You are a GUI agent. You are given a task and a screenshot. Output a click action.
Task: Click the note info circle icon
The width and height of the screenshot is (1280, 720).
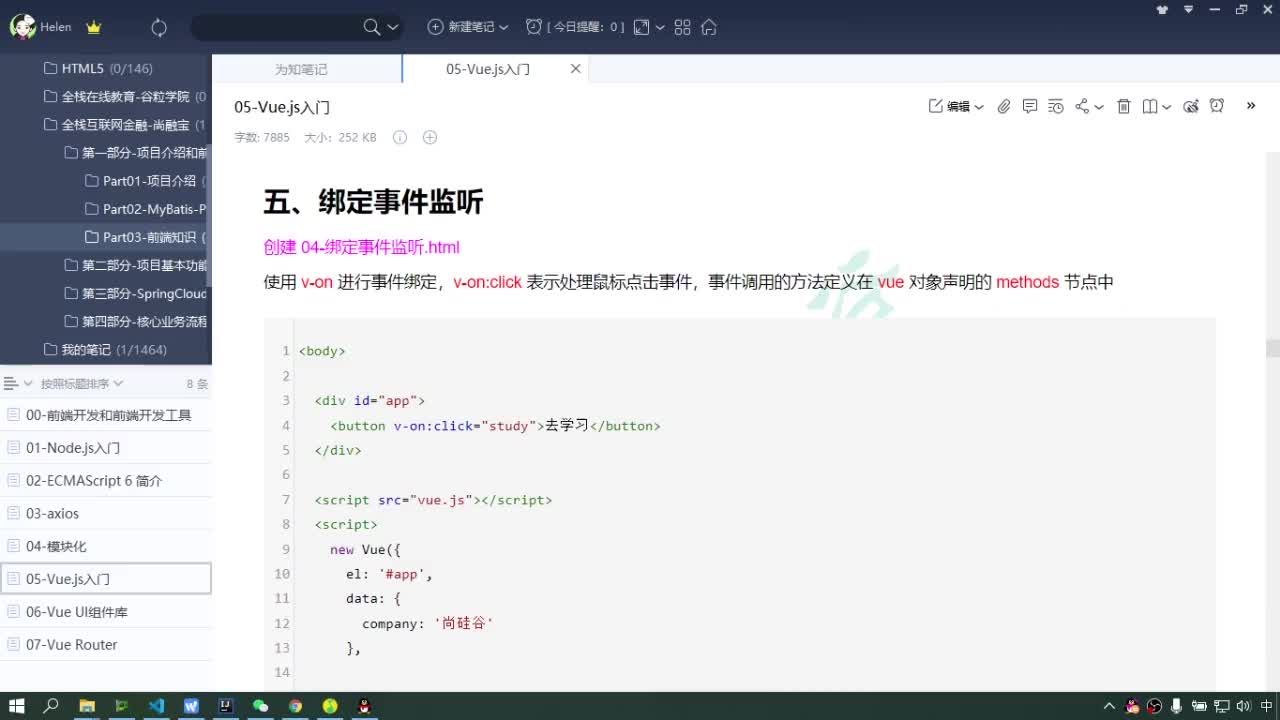point(400,138)
